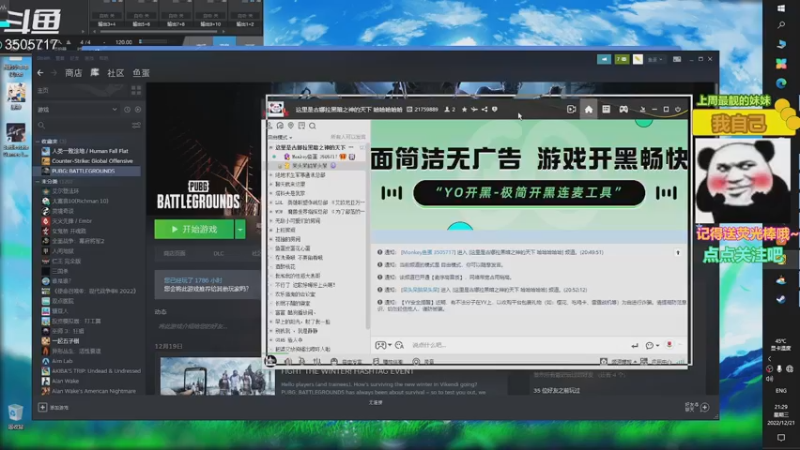Click the YY channel sidebar search icon
Screen dimensions: 800x450
312,126
